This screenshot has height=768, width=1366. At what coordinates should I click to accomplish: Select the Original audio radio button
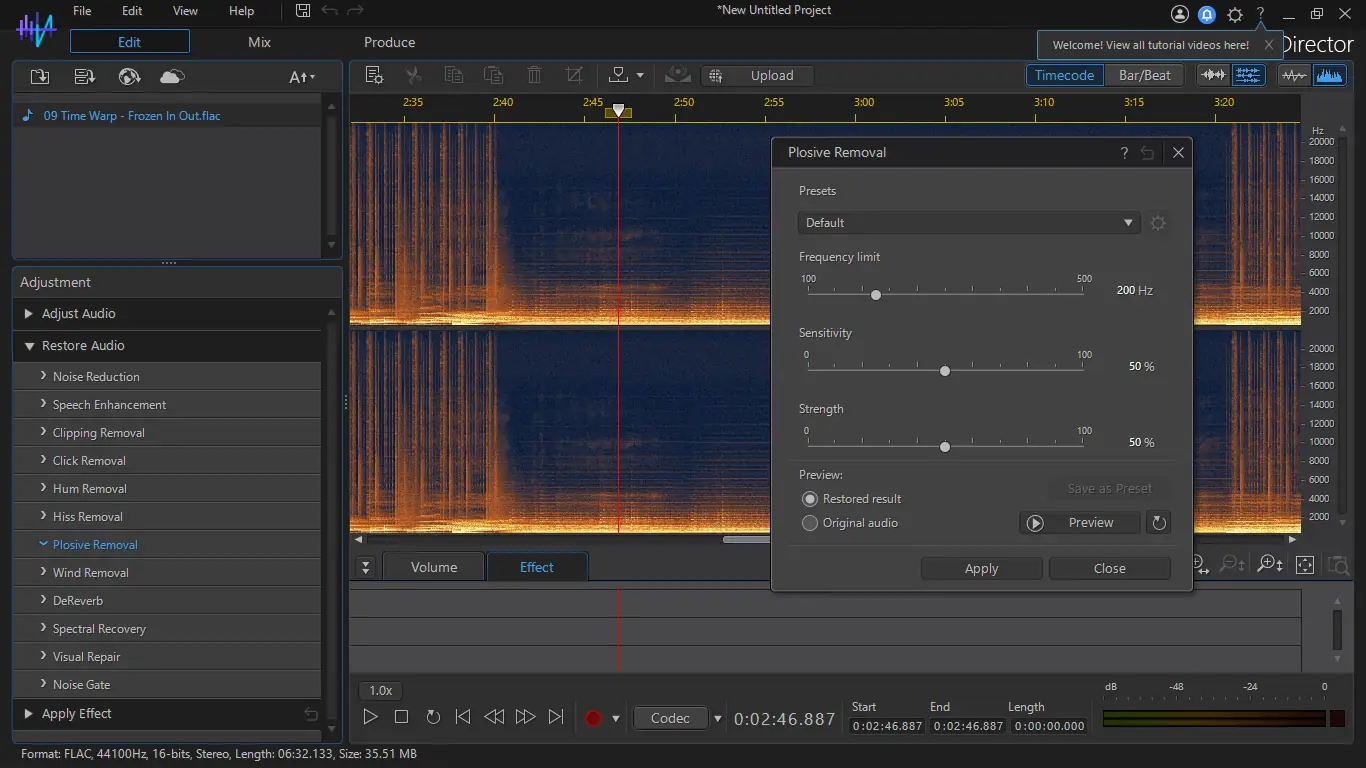click(810, 523)
